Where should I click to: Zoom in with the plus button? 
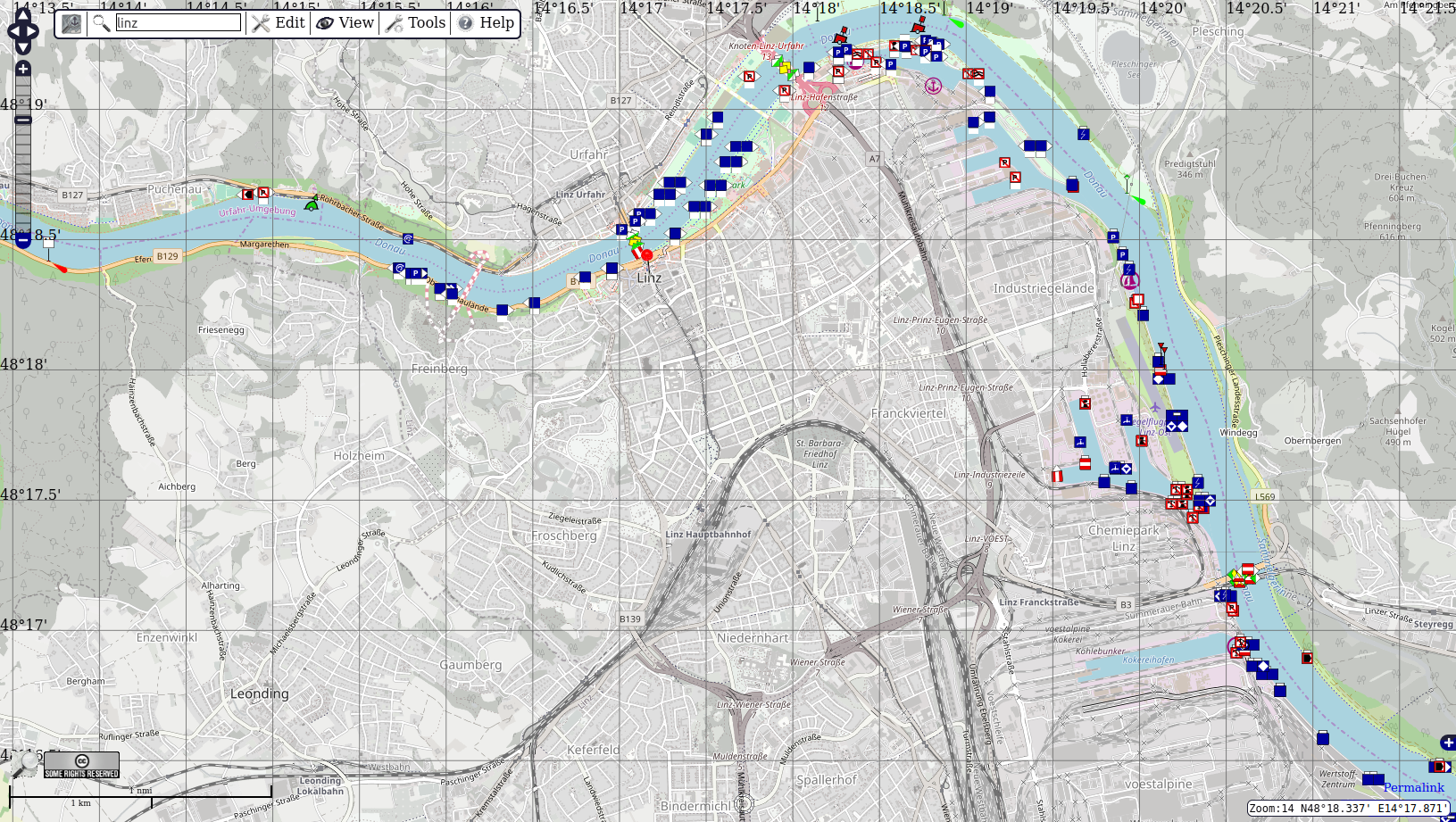pos(23,69)
